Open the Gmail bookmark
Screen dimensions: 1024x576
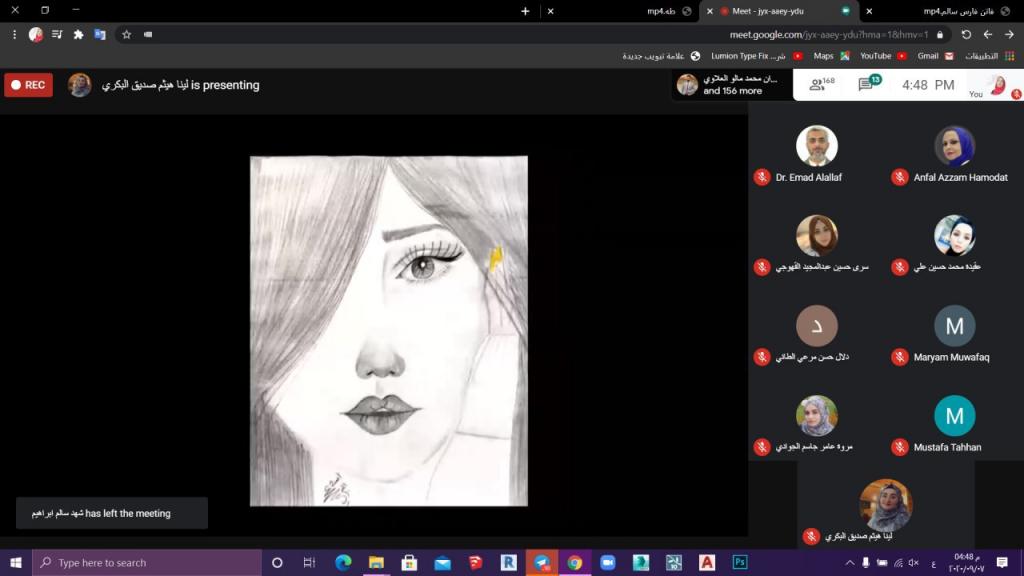click(934, 56)
